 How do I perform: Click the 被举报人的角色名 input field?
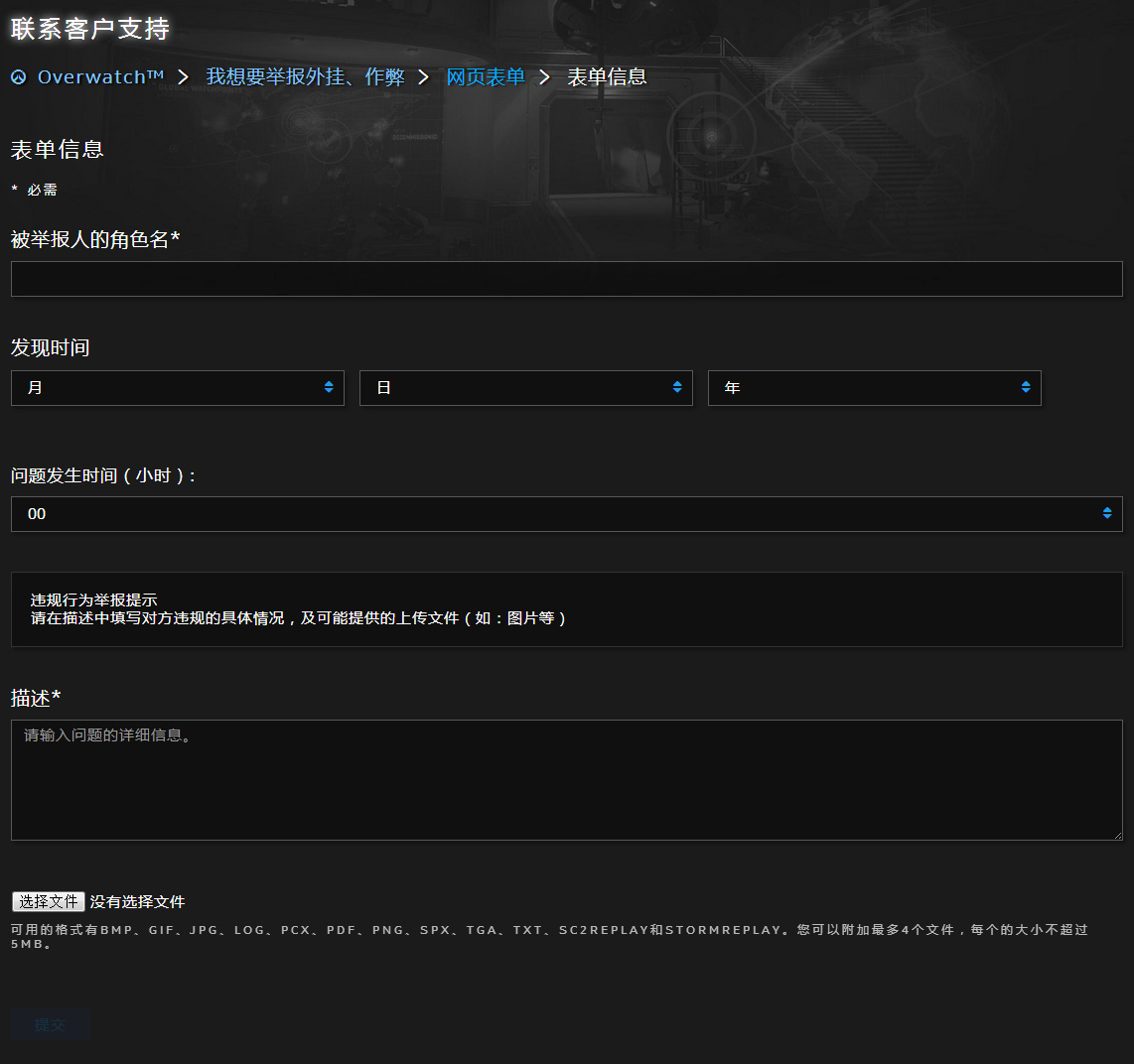tap(566, 279)
